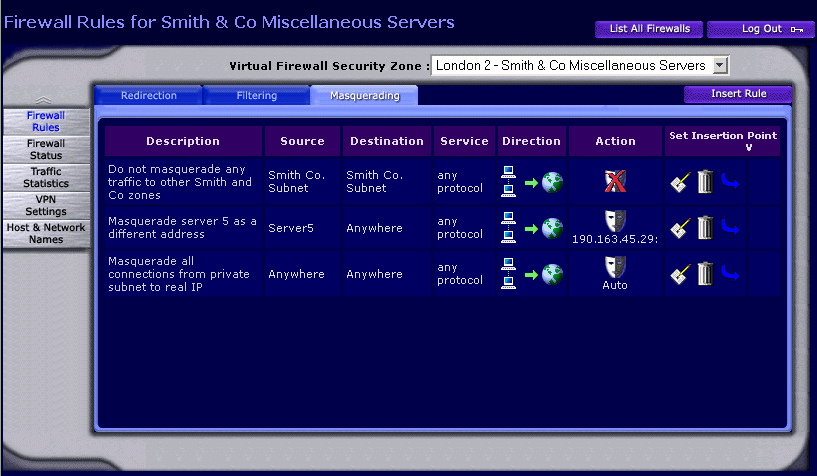Click the mask icon above Auto

(615, 267)
